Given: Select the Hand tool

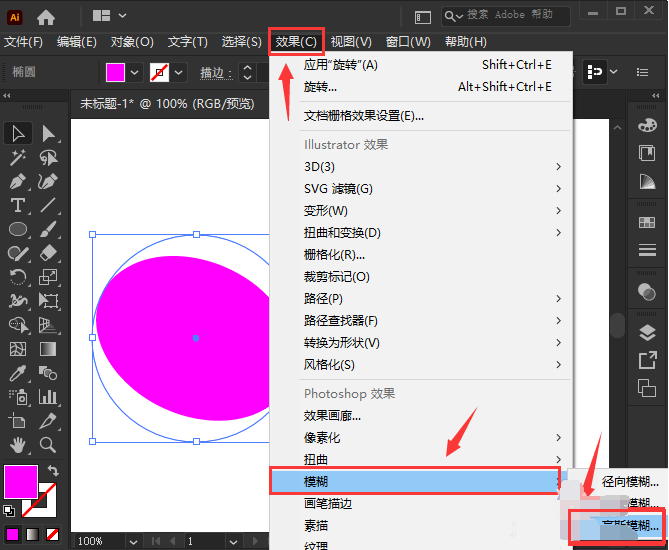Looking at the screenshot, I should pyautogui.click(x=18, y=445).
